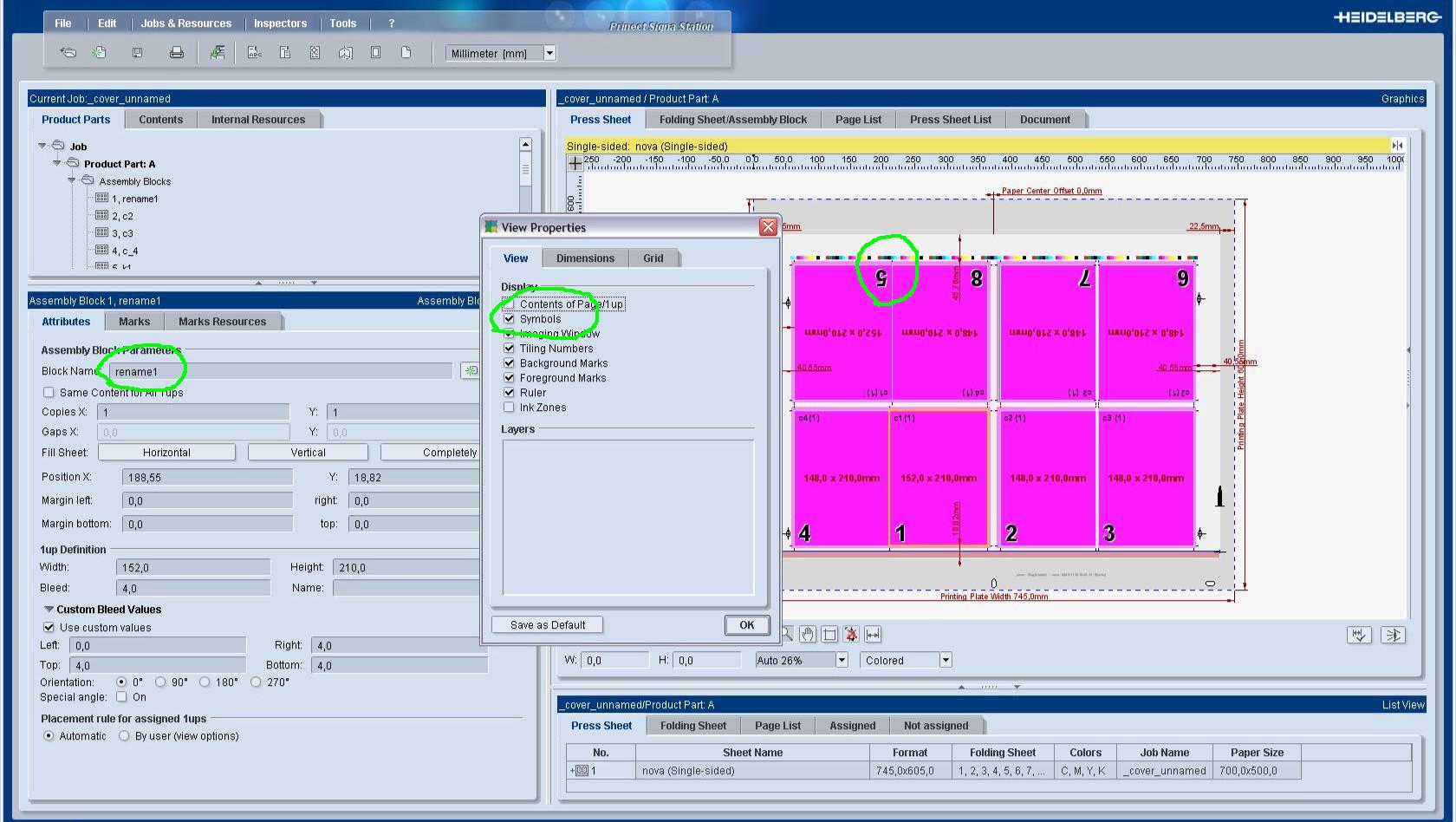
Task: Open the Auto 26% zoom dropdown
Action: pyautogui.click(x=841, y=661)
